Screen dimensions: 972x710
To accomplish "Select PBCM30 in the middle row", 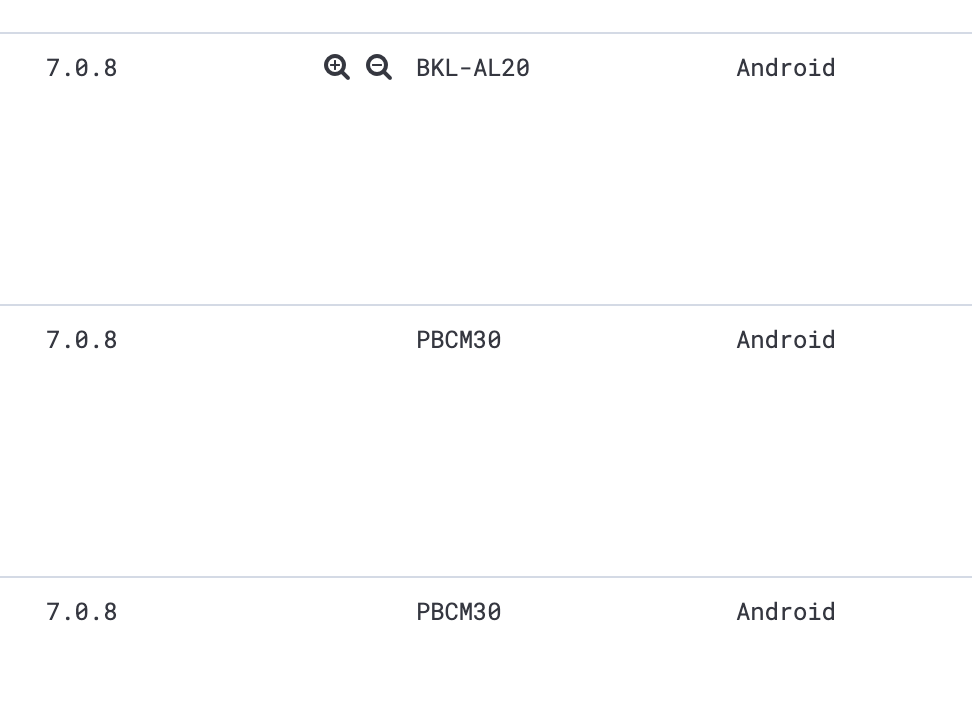I will point(459,340).
